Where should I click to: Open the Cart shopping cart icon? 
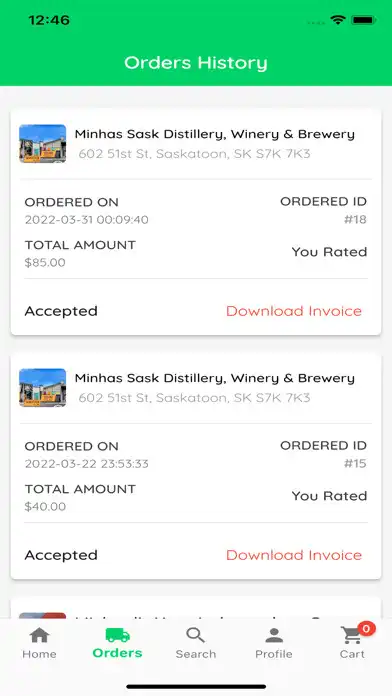351,636
